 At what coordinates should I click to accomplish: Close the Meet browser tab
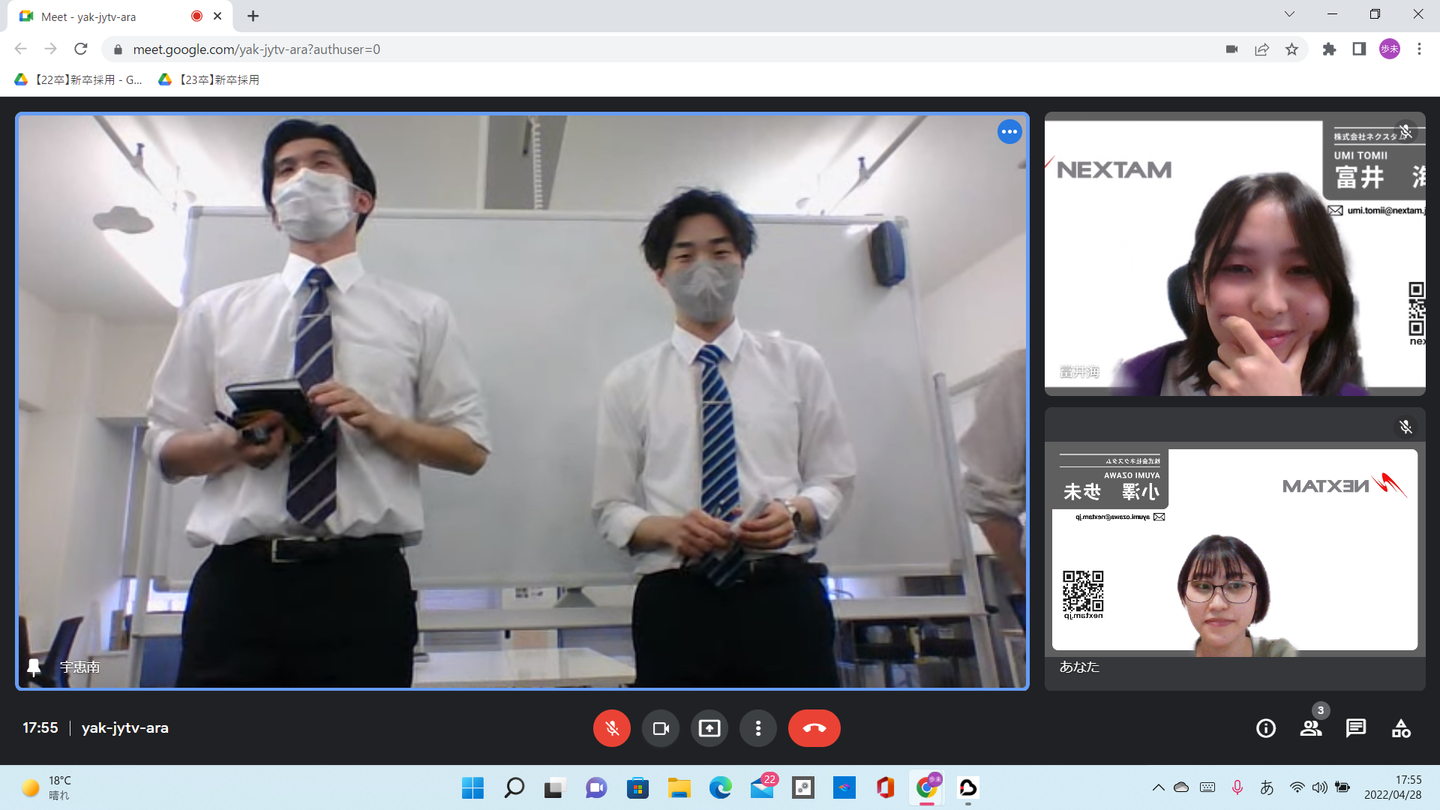click(x=218, y=17)
